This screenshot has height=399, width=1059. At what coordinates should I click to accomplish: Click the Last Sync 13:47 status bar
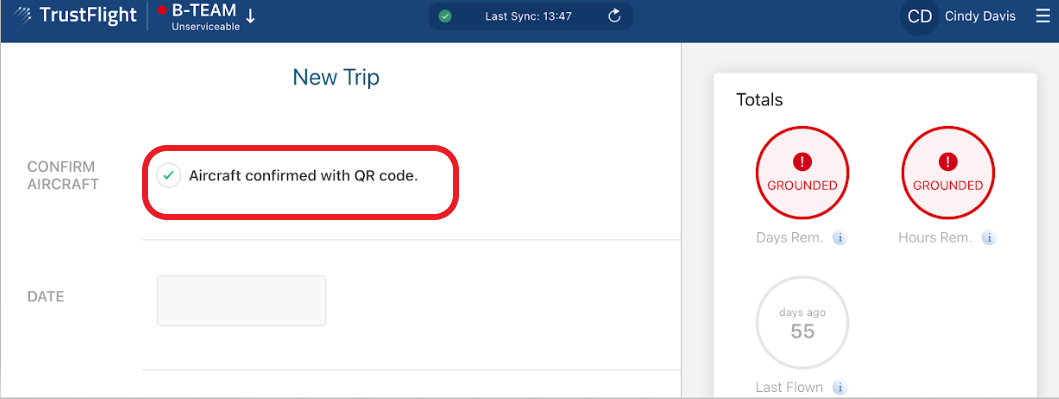tap(531, 16)
